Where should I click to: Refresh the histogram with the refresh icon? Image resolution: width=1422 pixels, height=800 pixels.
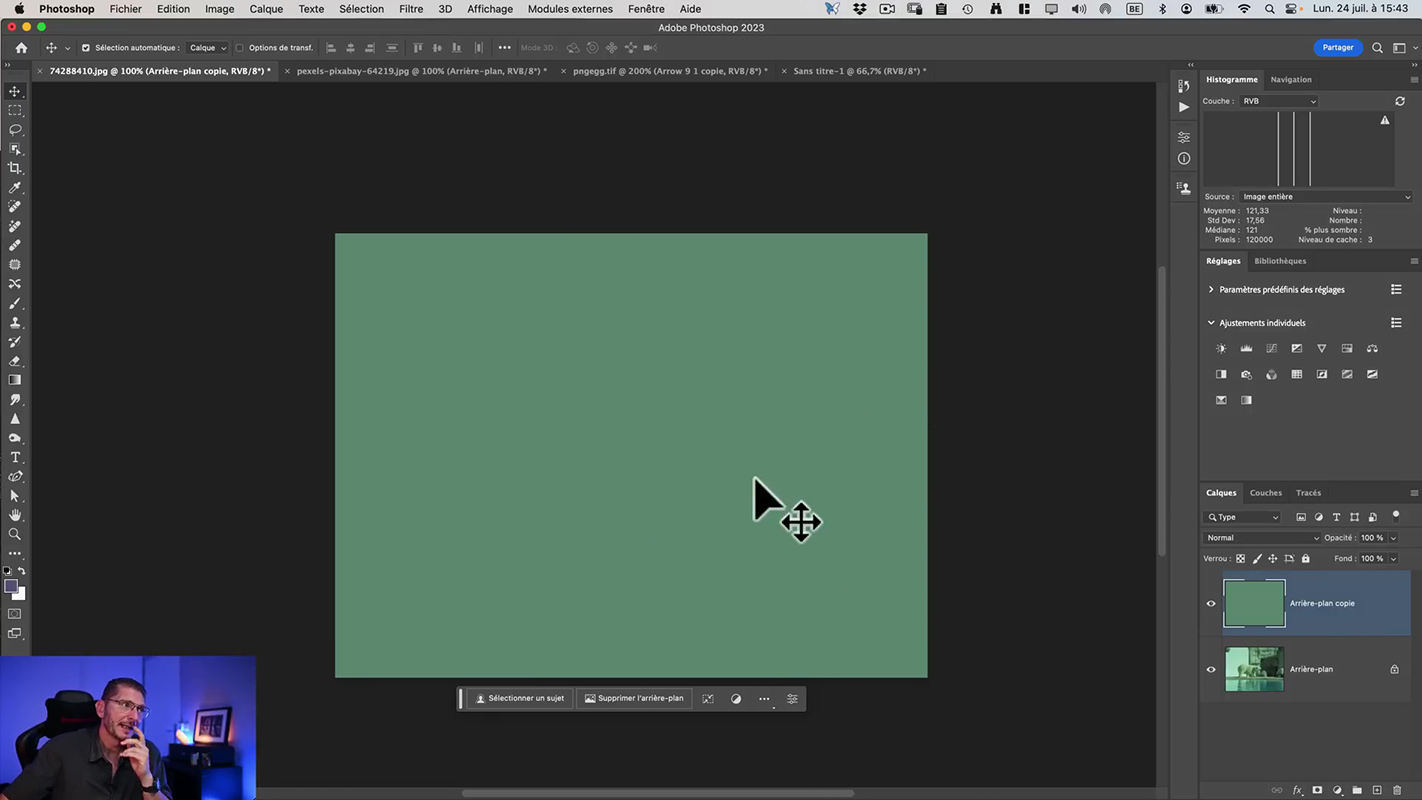click(x=1400, y=101)
